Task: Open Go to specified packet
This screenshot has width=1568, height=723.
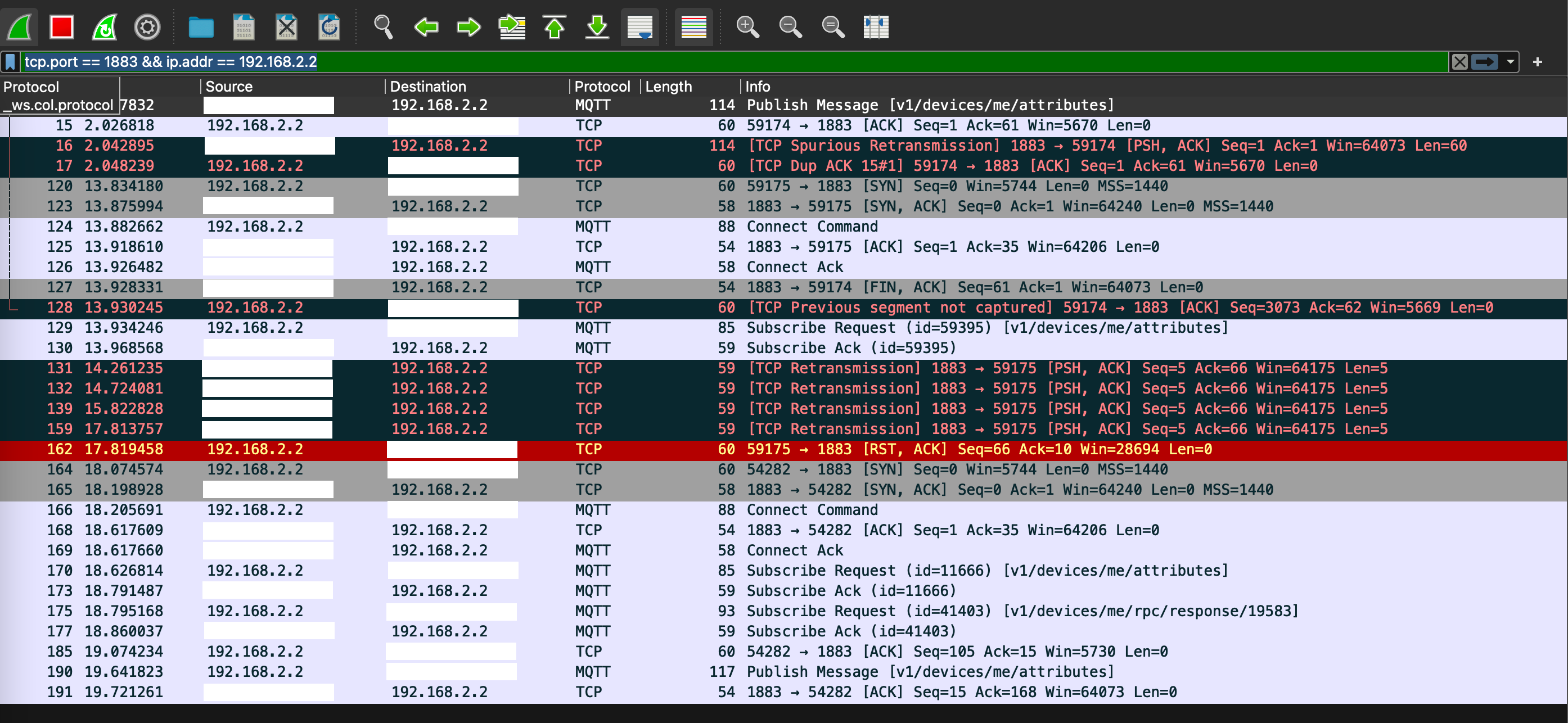Action: [512, 27]
